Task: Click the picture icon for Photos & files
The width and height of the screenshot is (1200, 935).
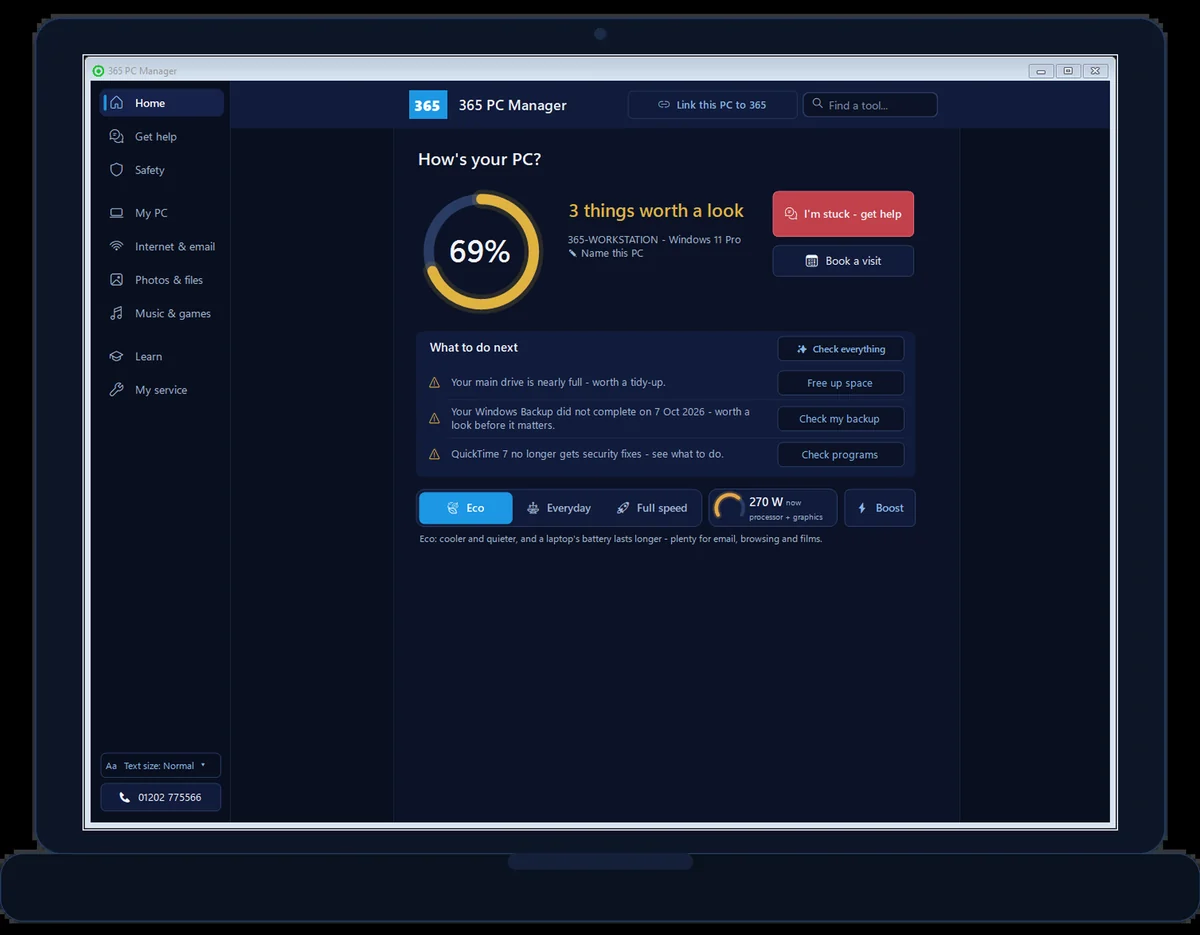Action: (117, 280)
